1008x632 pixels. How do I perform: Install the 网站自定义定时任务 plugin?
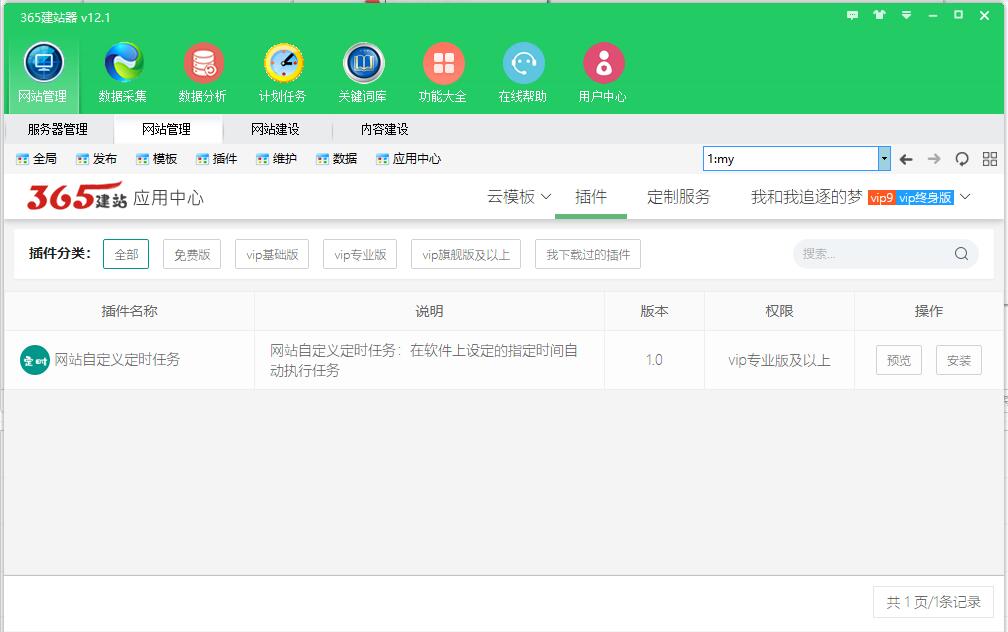point(958,360)
